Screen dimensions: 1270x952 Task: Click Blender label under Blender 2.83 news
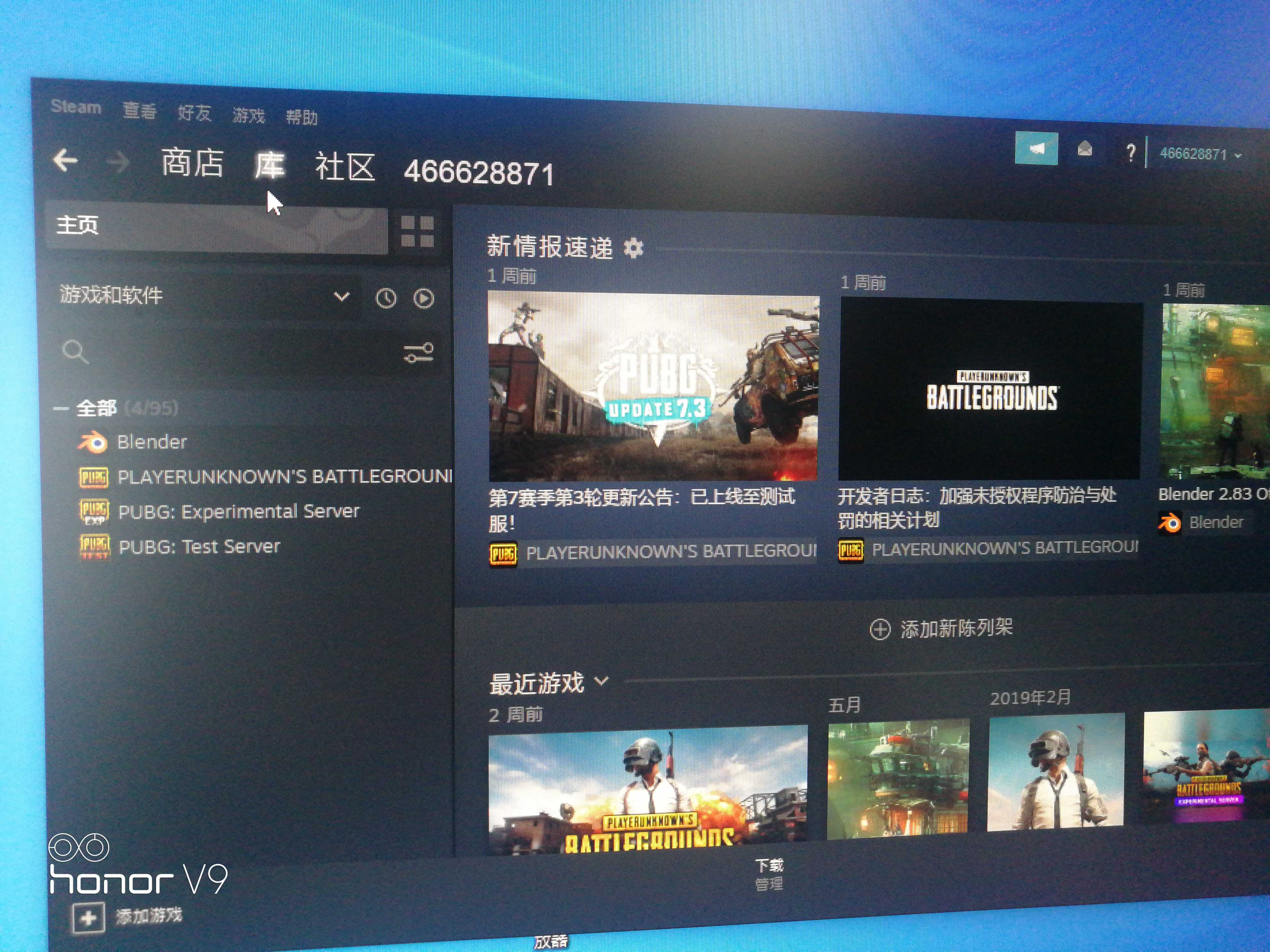coord(1216,522)
